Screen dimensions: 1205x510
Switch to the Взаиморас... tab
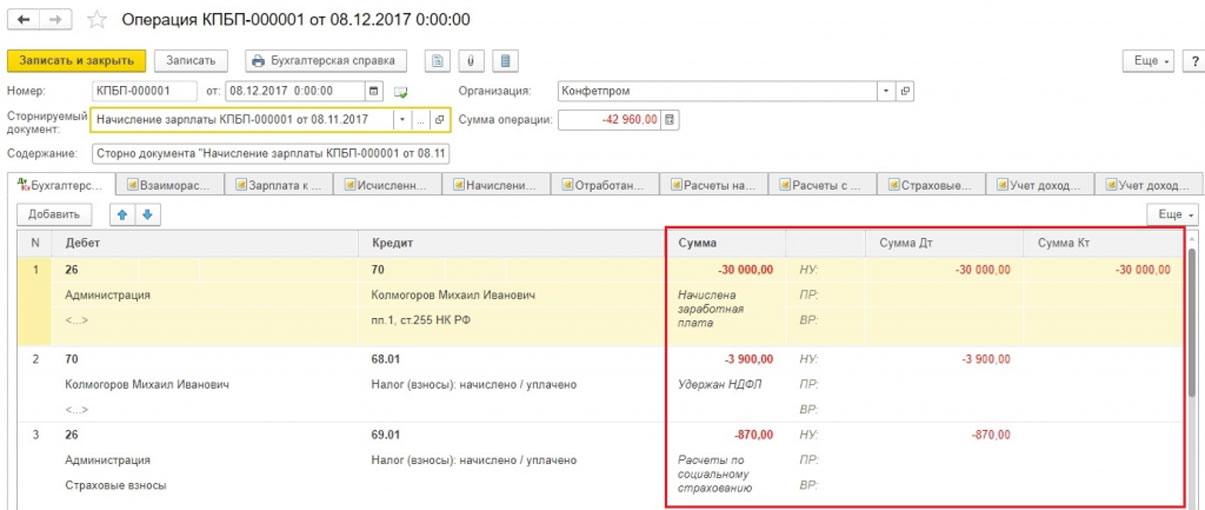click(x=170, y=185)
